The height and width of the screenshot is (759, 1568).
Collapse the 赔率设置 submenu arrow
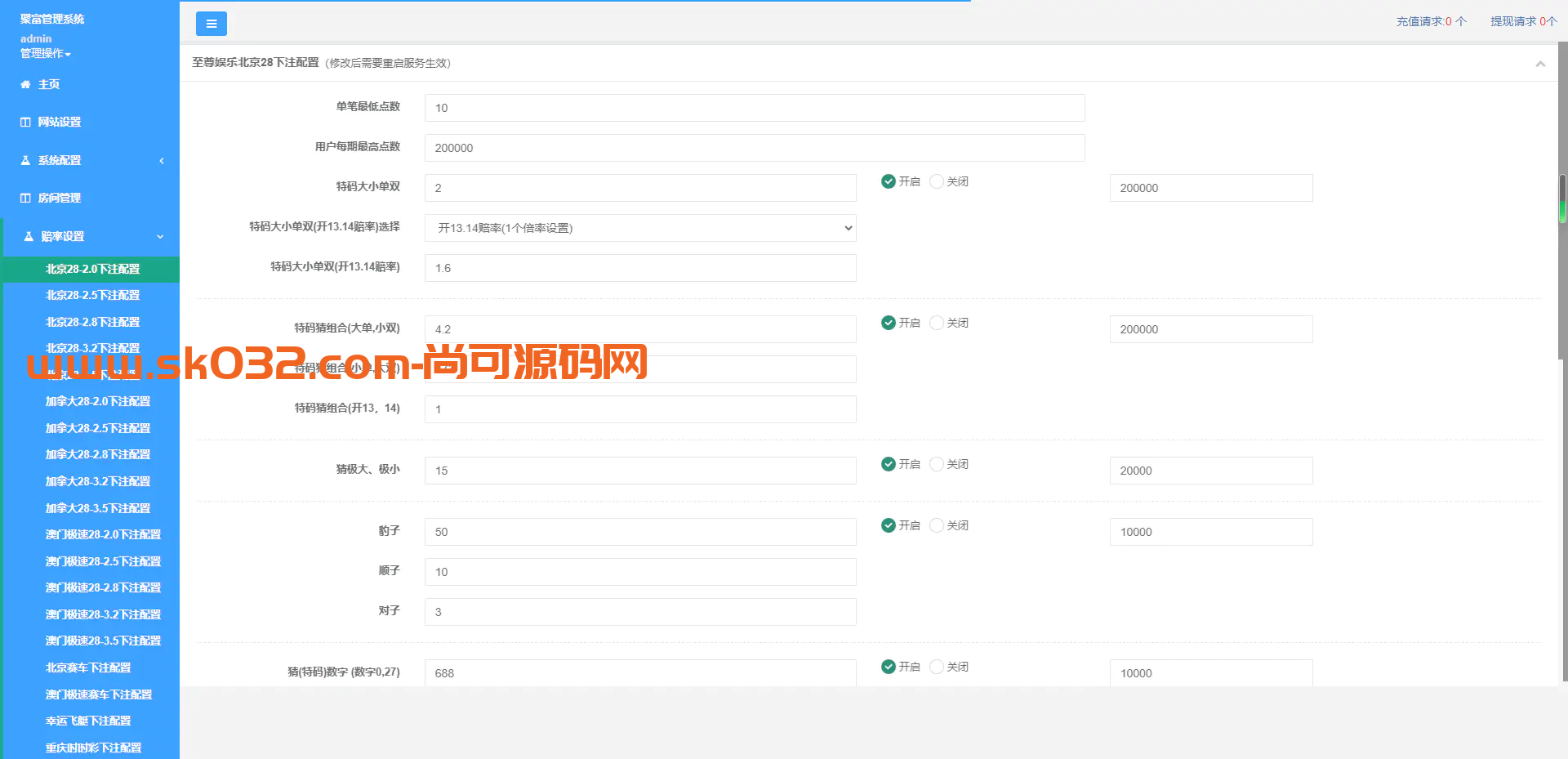(x=160, y=236)
